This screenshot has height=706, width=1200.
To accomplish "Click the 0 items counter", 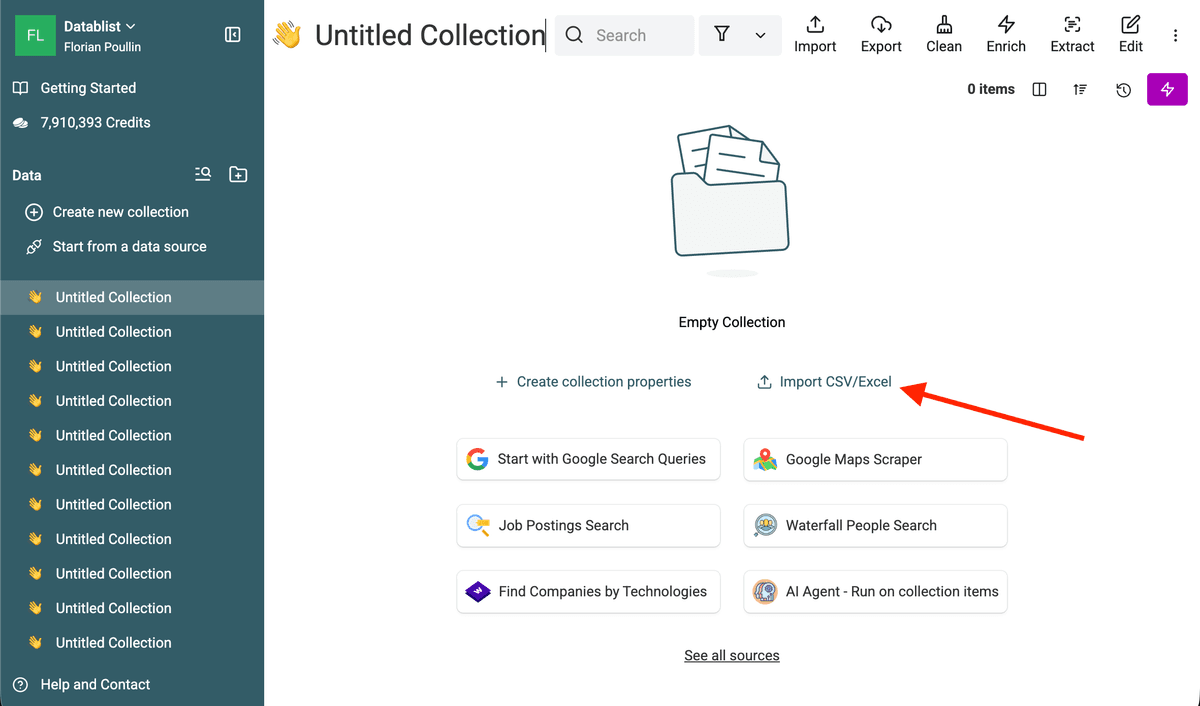I will pos(991,89).
